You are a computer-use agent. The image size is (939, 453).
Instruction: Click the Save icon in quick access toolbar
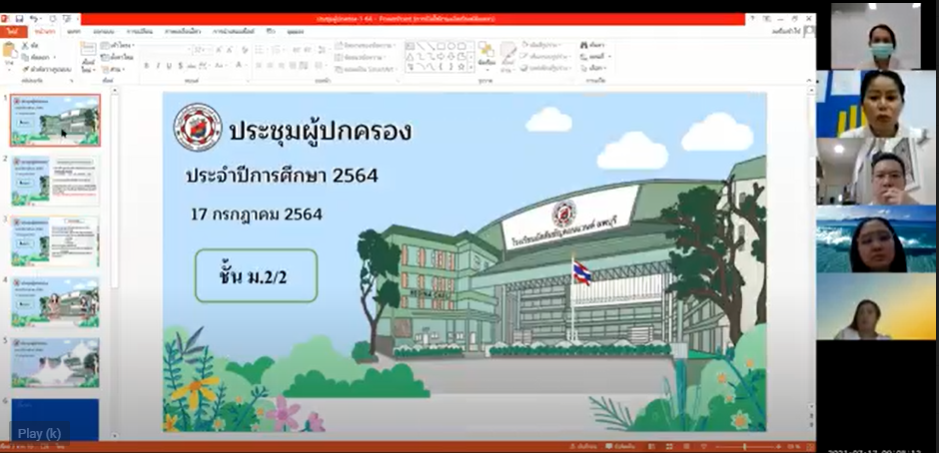coord(19,19)
